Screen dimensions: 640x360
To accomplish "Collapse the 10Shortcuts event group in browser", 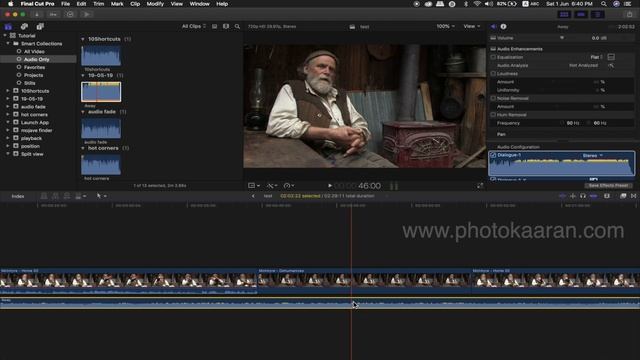I will pos(83,39).
